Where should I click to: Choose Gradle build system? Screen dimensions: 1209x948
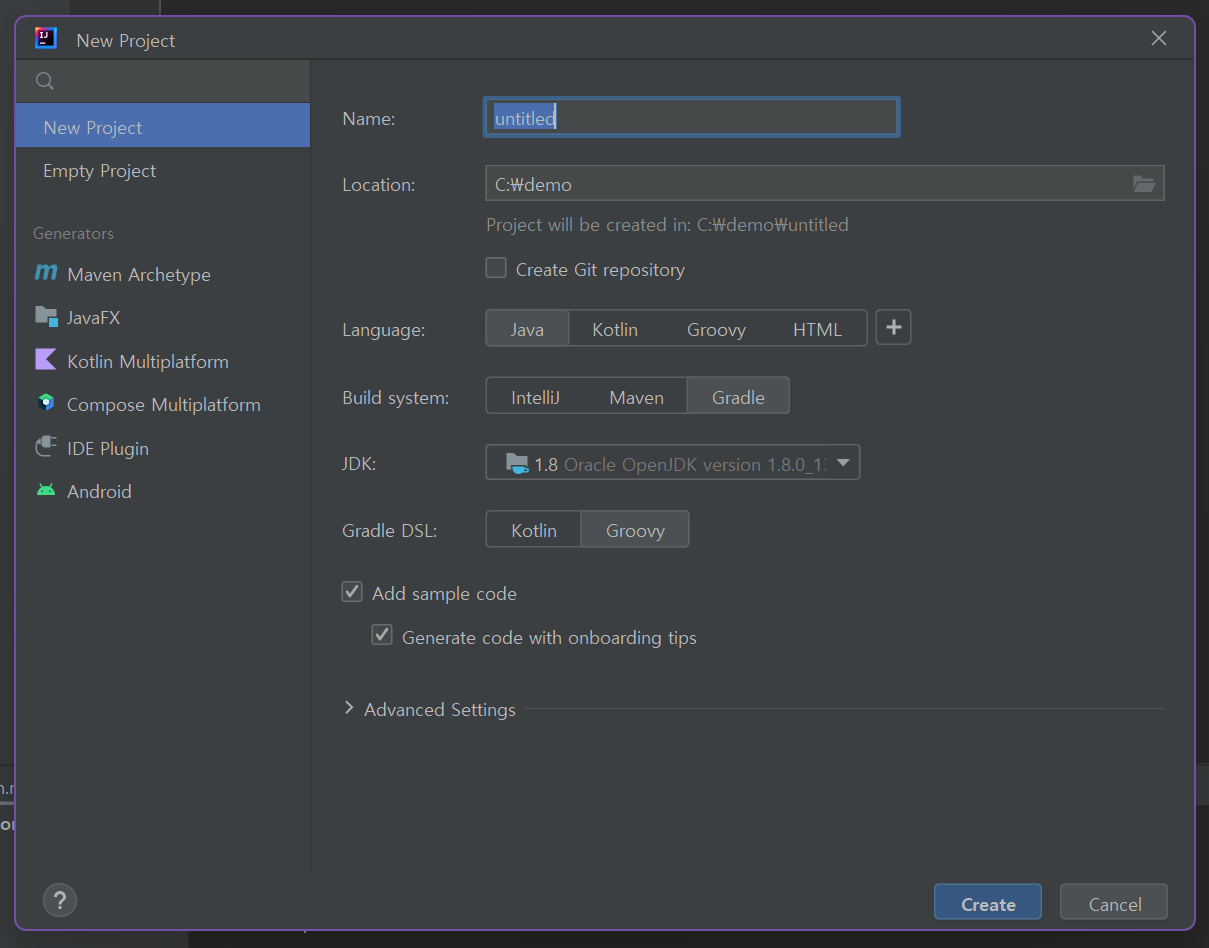[738, 397]
